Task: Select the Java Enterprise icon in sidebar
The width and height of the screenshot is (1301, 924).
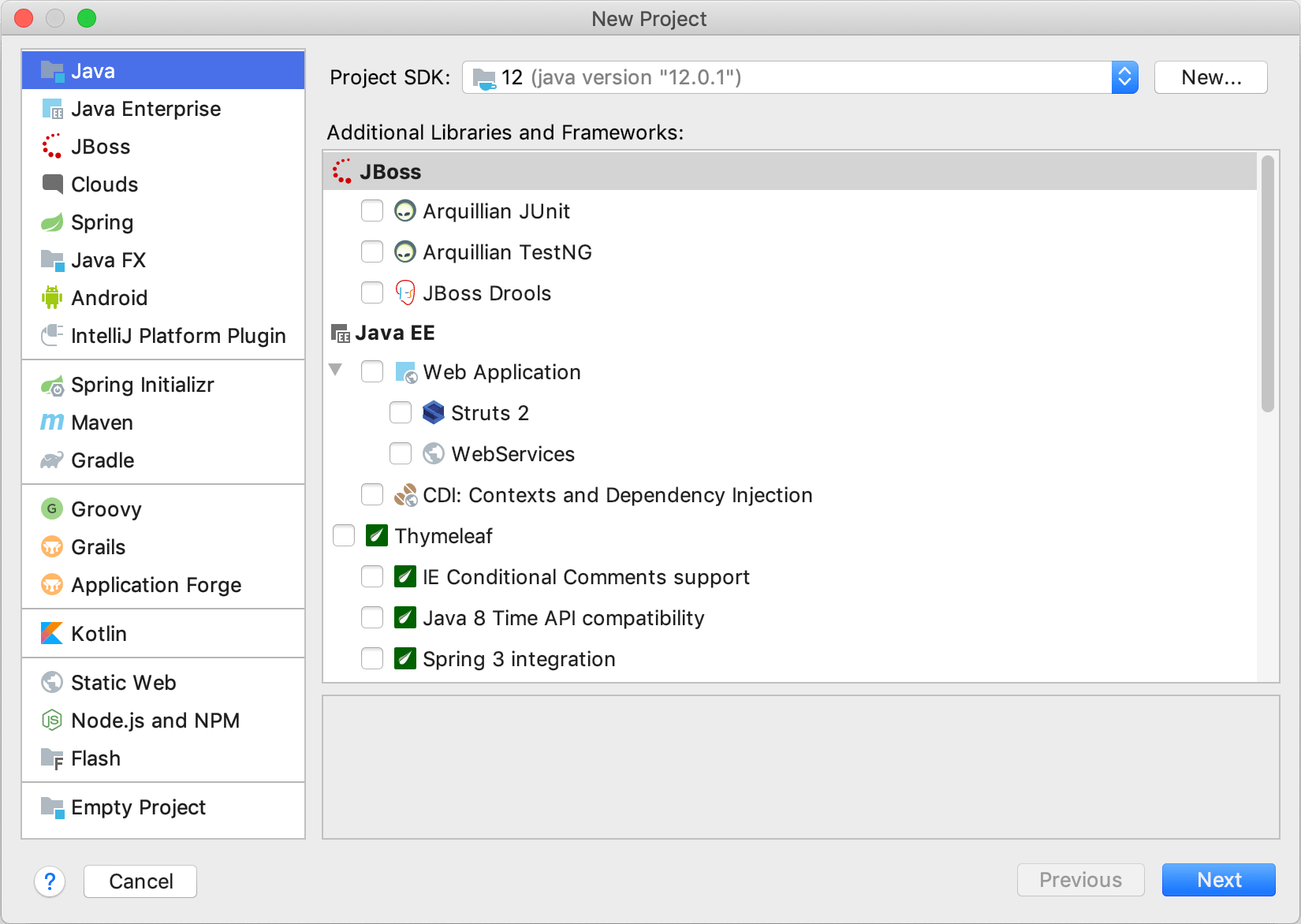Action: point(52,109)
